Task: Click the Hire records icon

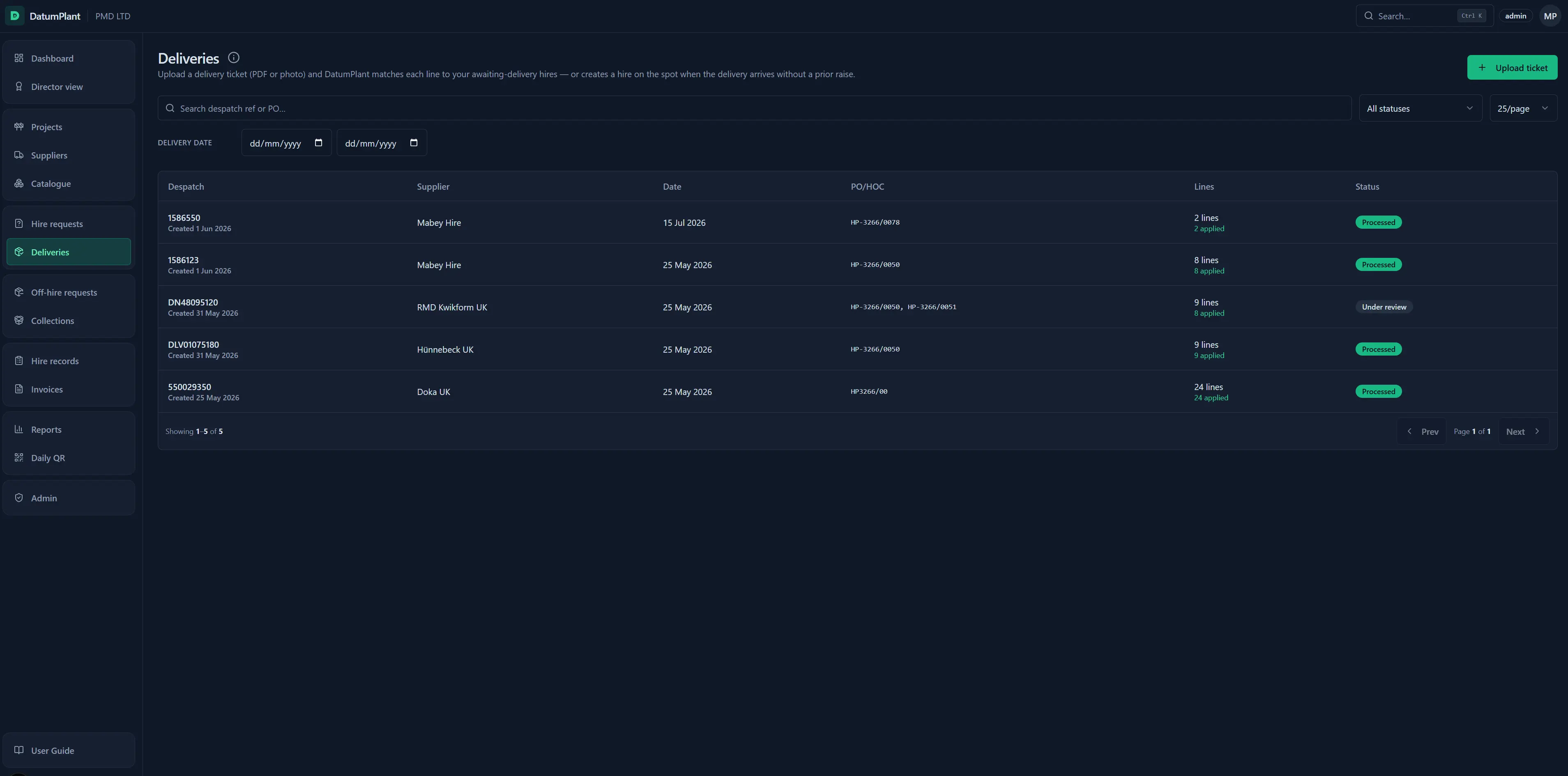Action: click(19, 360)
